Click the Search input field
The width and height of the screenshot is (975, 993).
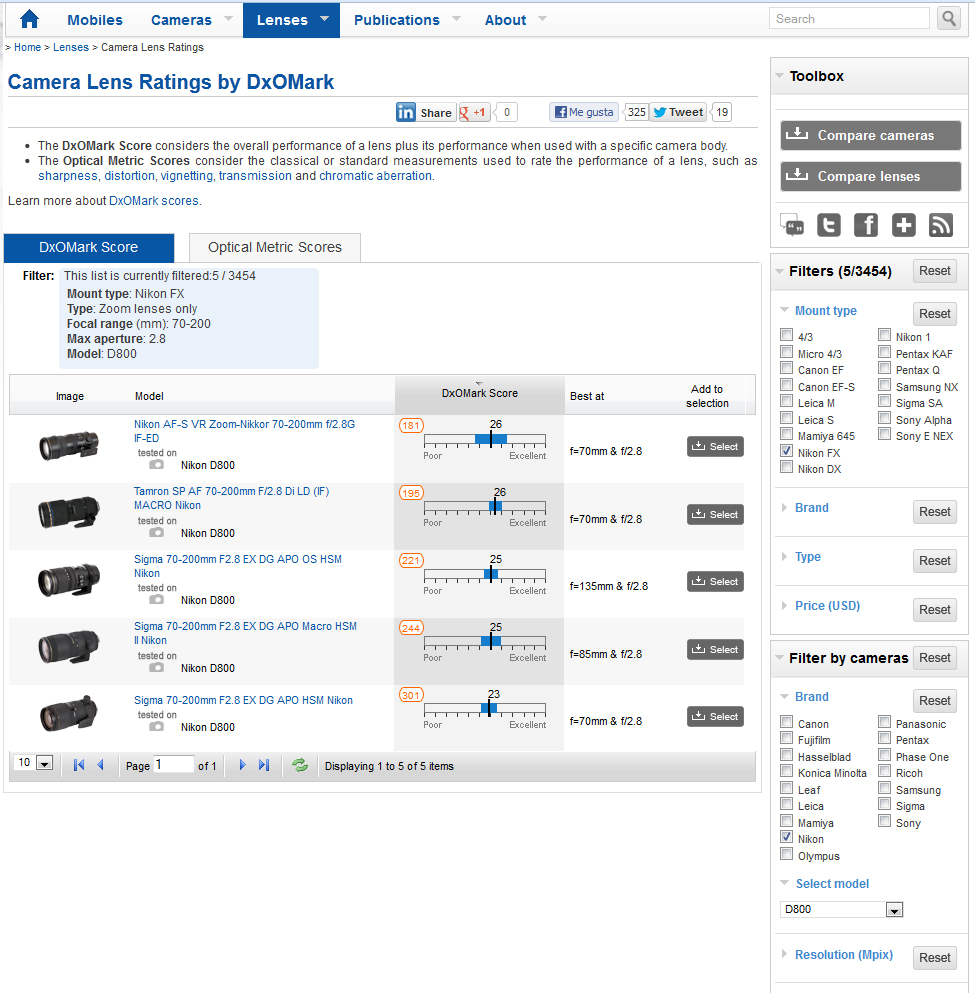point(849,18)
